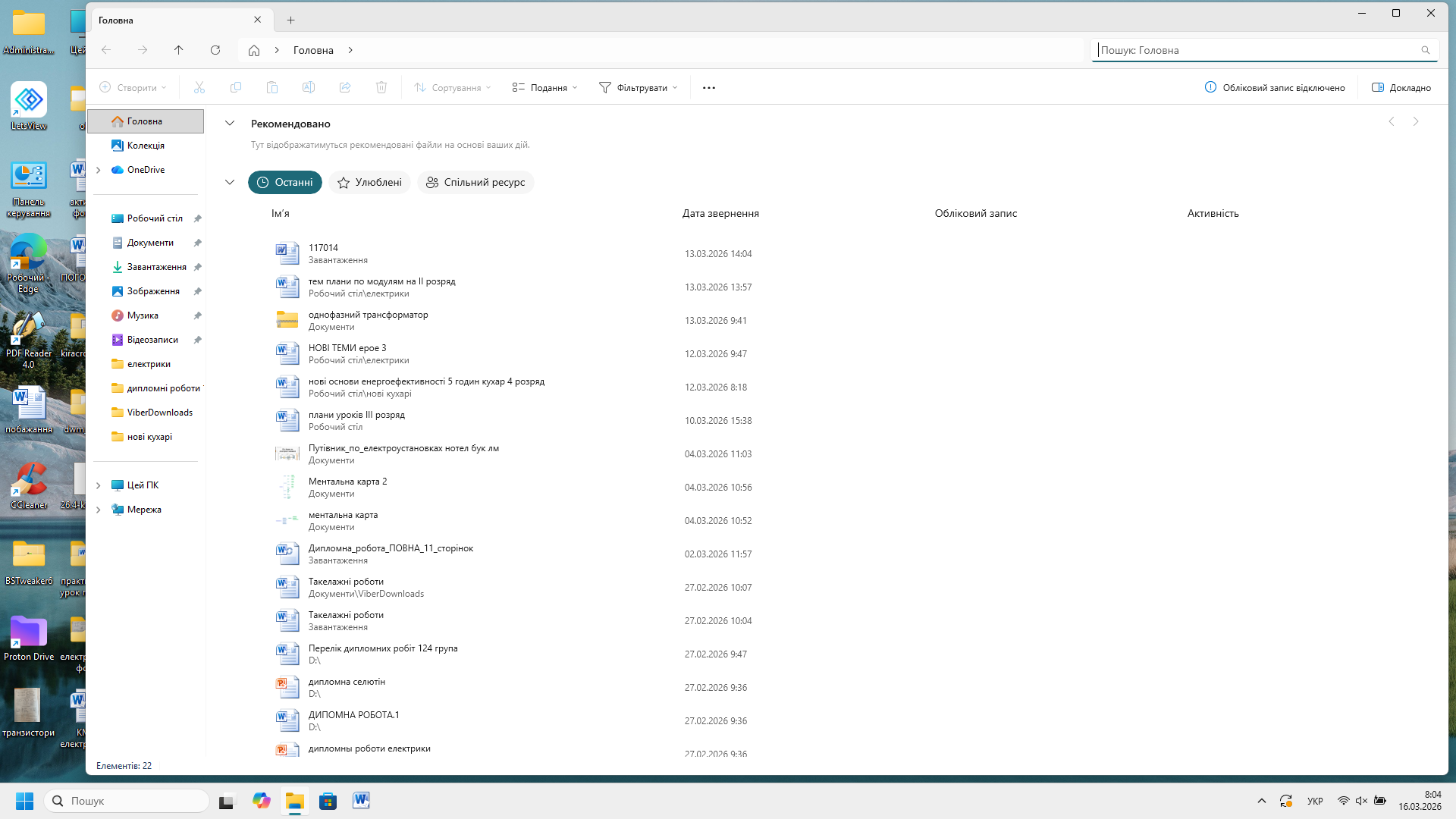The image size is (1456, 819).
Task: Toggle the Докладно details pane
Action: point(1401,88)
